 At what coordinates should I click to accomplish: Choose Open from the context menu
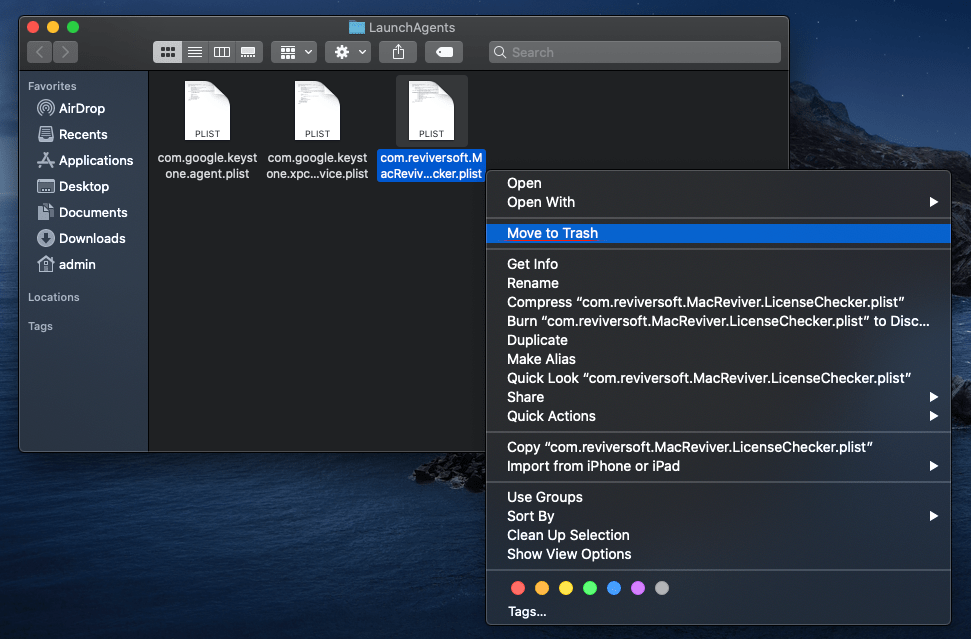[x=718, y=183]
